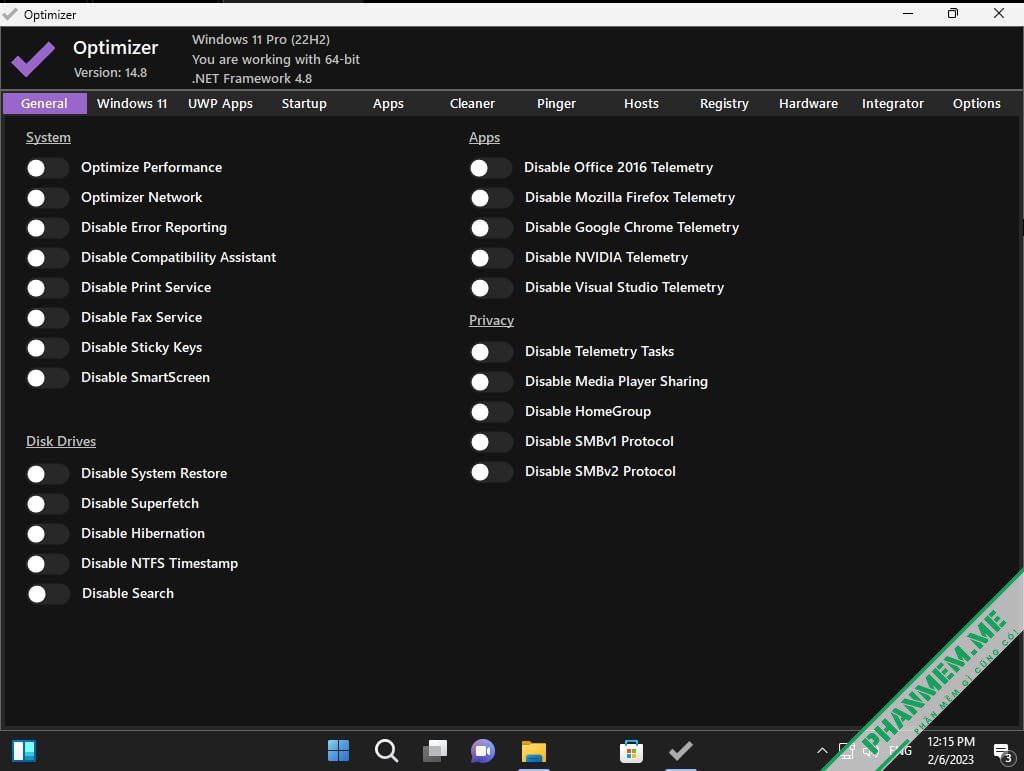Enable Disable SmartScreen toggle
The height and width of the screenshot is (771, 1024).
point(47,378)
